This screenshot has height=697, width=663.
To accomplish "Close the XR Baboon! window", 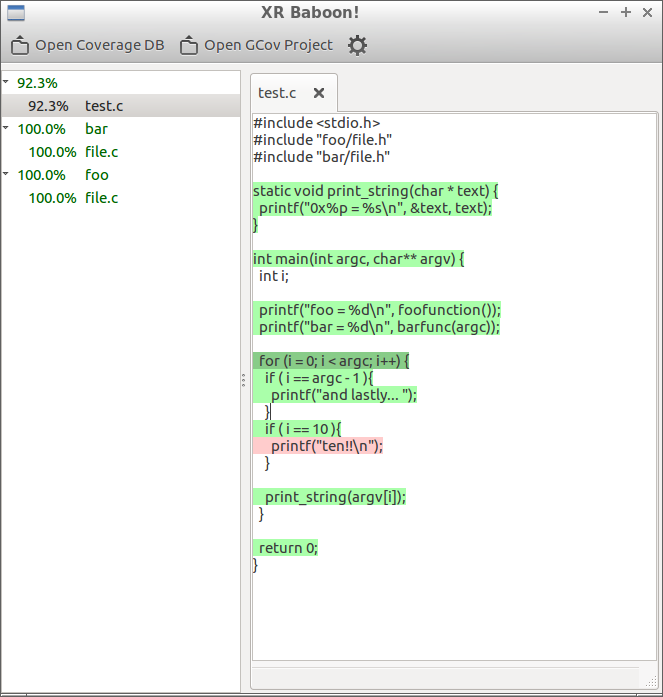I will point(647,13).
